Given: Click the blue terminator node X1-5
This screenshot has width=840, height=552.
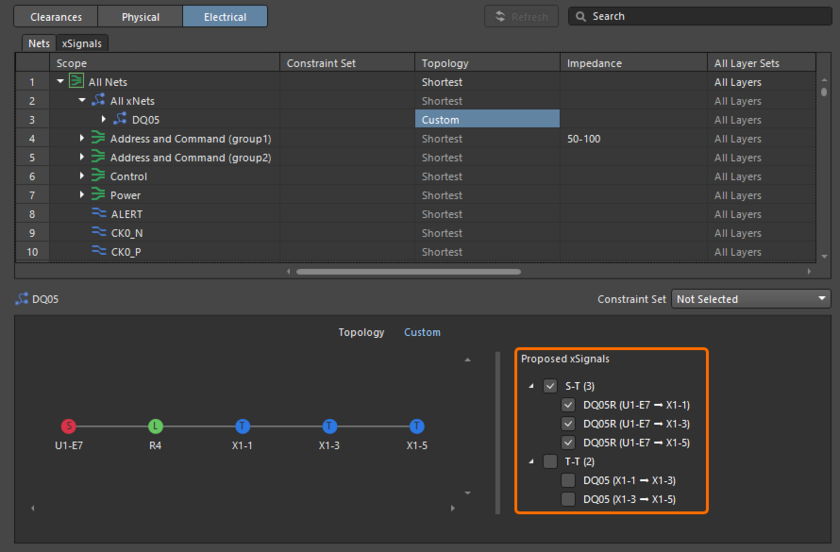Looking at the screenshot, I should (x=417, y=426).
